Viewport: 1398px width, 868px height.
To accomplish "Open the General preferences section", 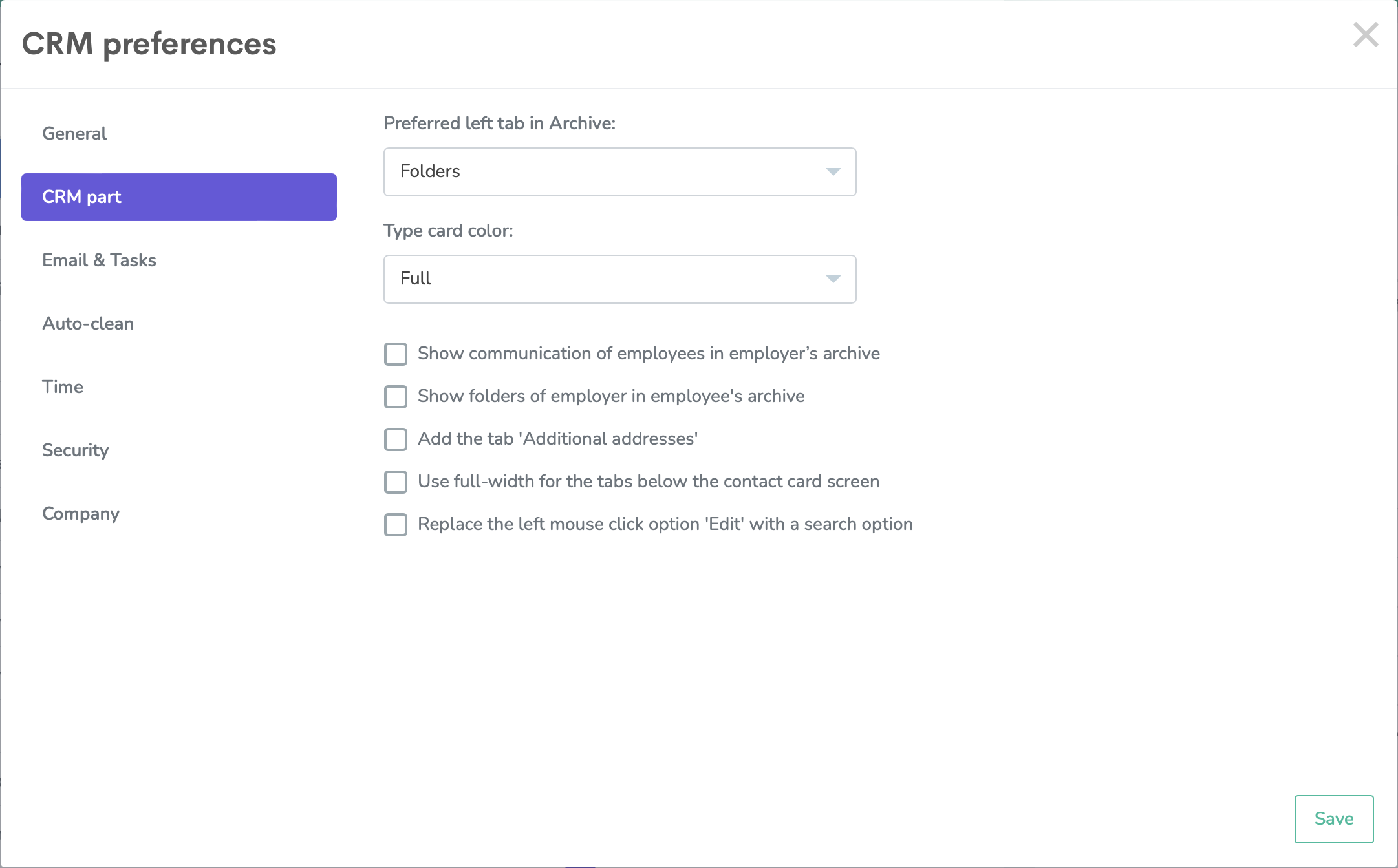I will [74, 134].
